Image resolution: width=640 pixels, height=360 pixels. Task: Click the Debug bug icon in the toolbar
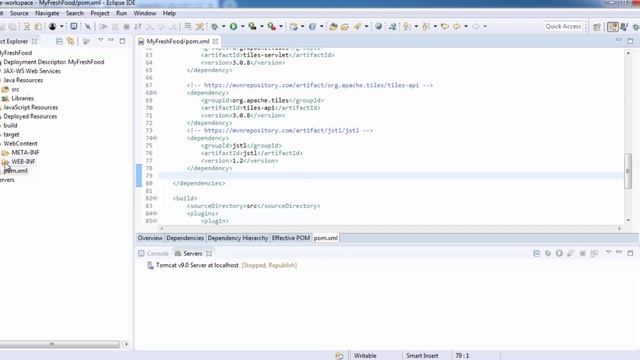[214, 27]
